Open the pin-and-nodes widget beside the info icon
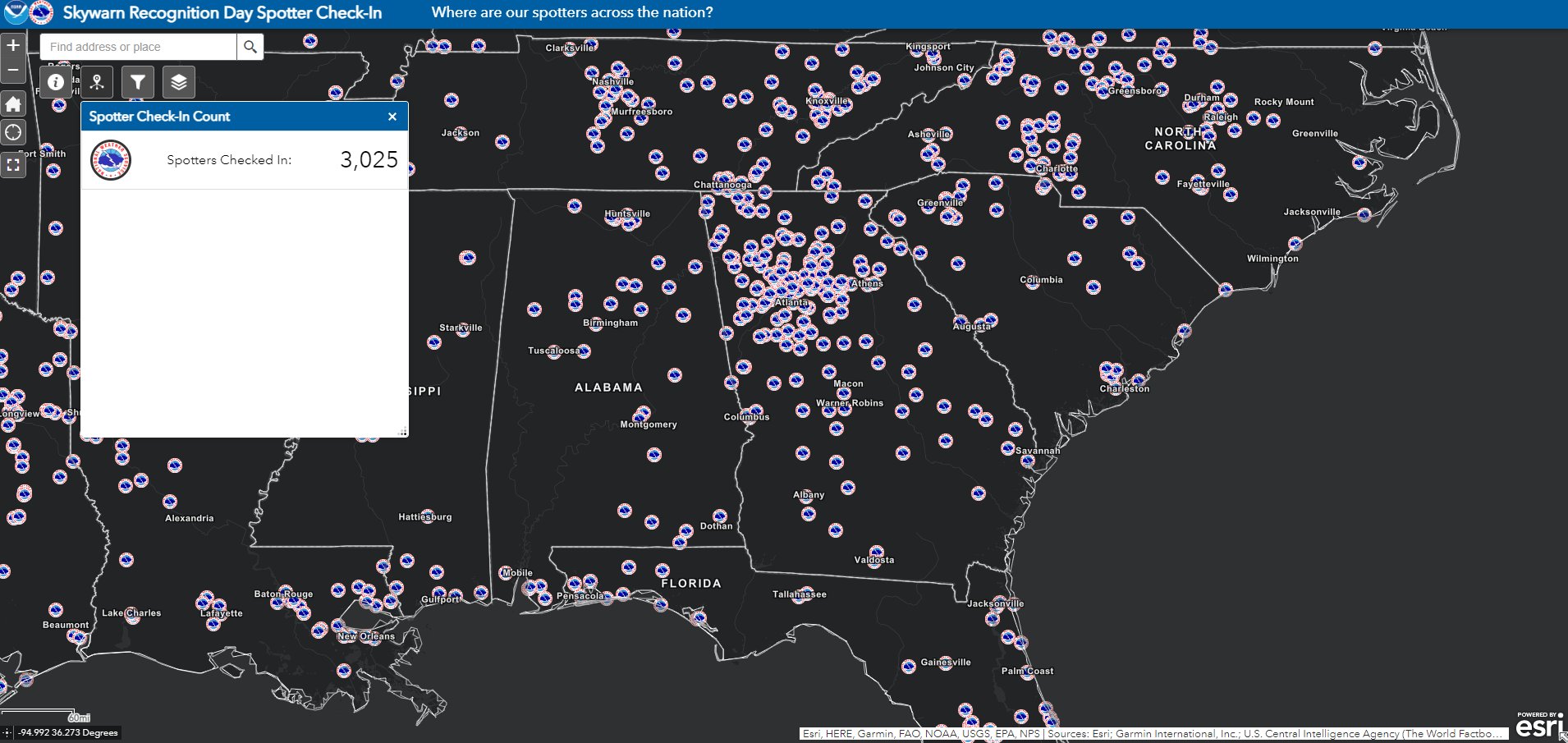The image size is (1568, 743). pos(97,82)
